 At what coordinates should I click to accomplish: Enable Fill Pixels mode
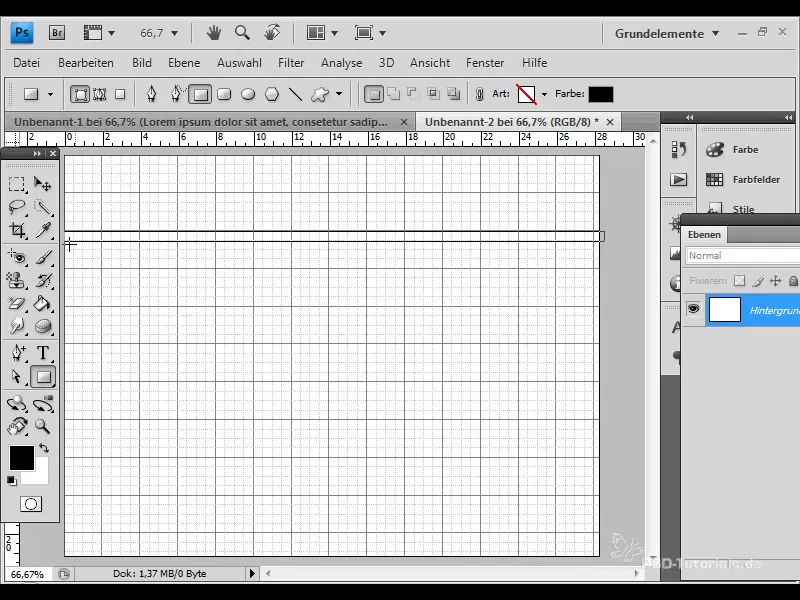tap(120, 94)
